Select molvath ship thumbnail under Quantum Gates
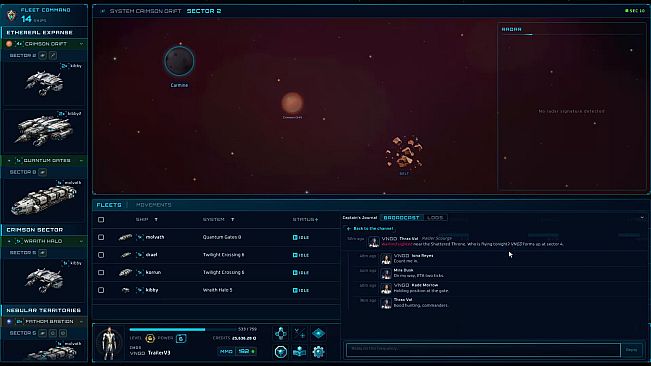The height and width of the screenshot is (366, 651). pos(44,200)
